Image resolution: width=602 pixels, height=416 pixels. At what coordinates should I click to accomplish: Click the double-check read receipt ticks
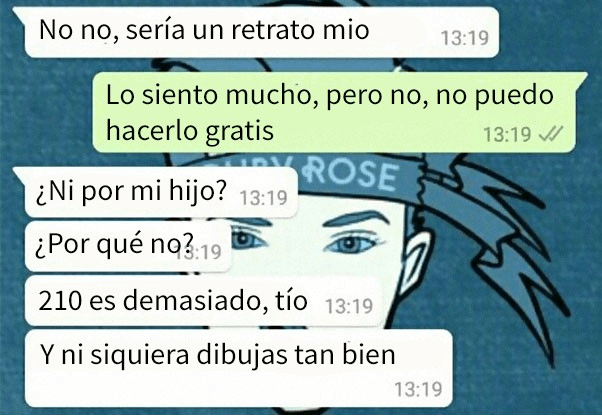click(x=551, y=134)
